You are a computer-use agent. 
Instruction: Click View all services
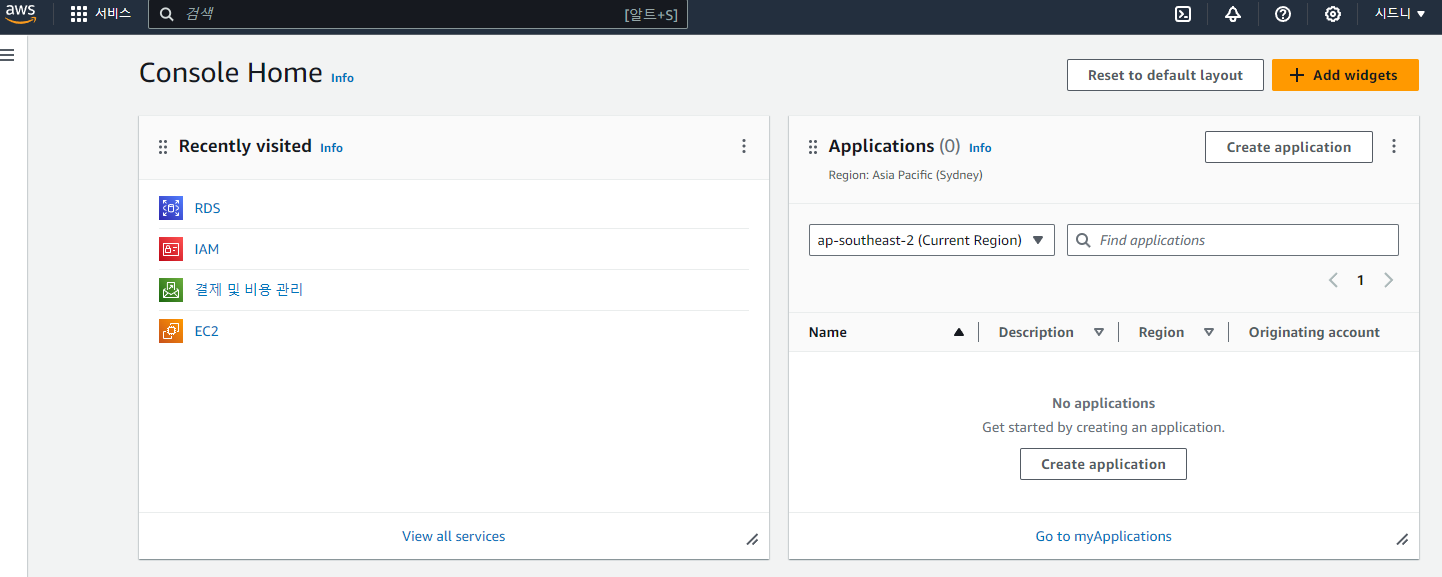pyautogui.click(x=453, y=536)
